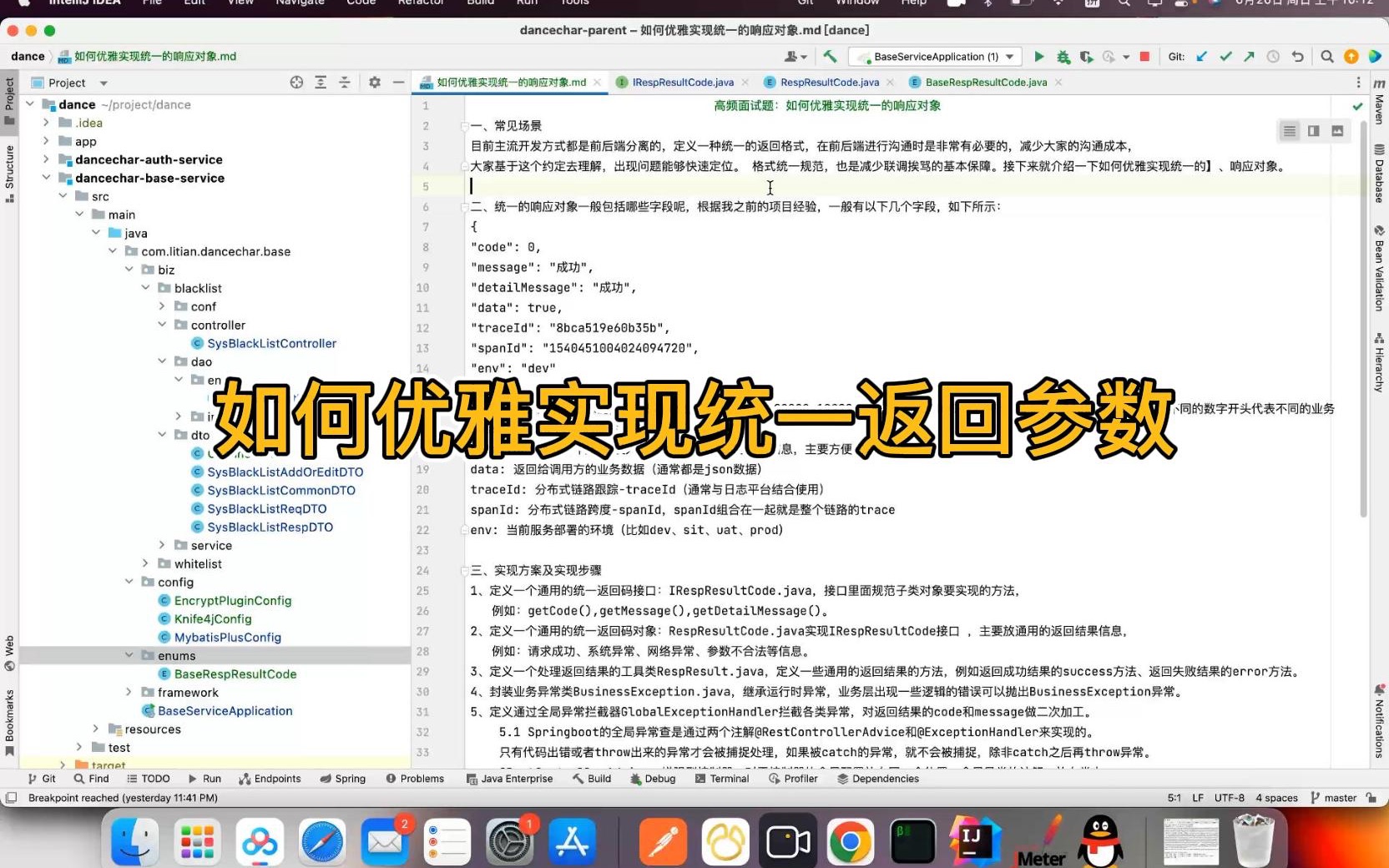This screenshot has height=868, width=1389.
Task: Open the TODO tool window
Action: coord(148,779)
